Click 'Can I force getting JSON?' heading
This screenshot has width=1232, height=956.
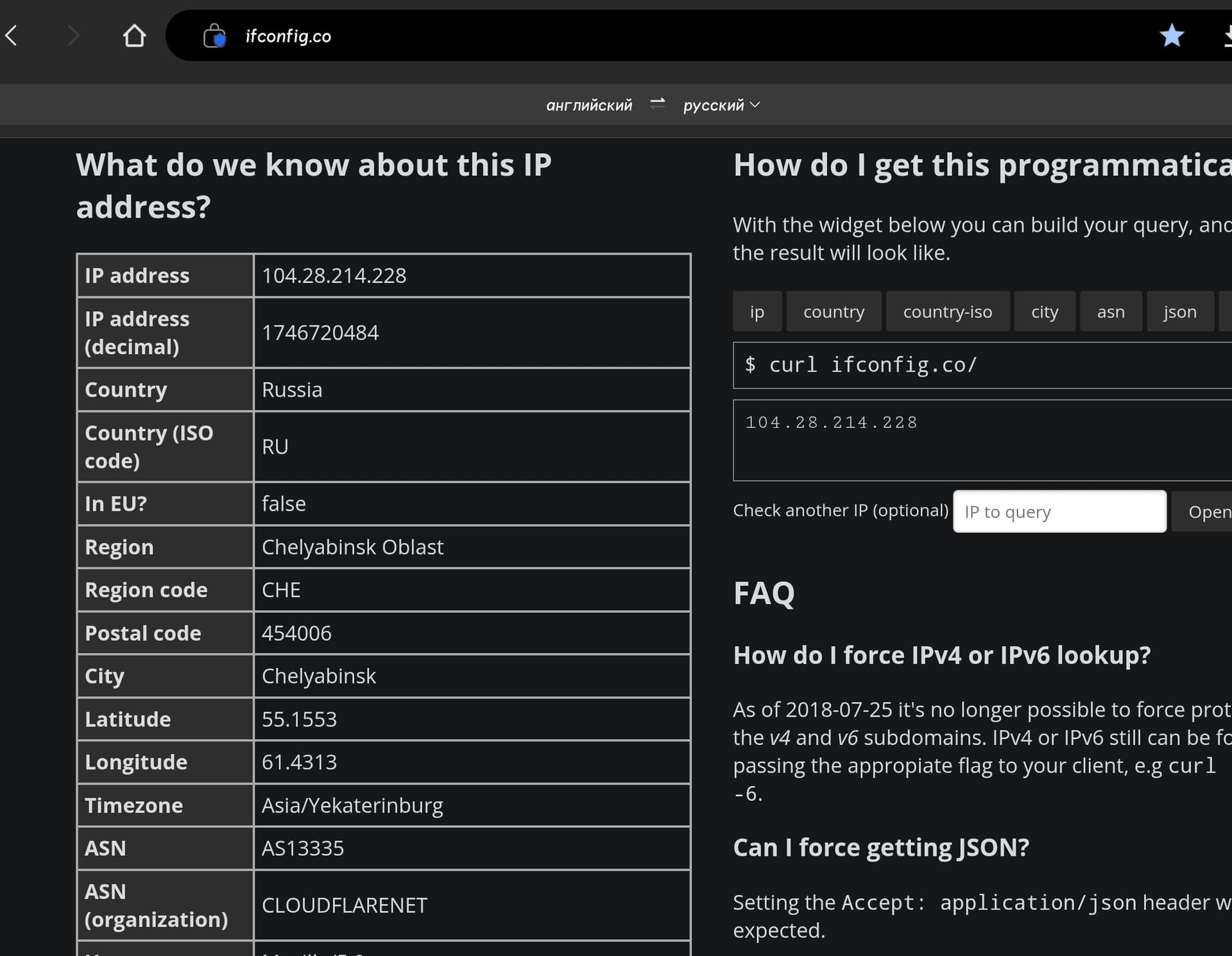(x=881, y=848)
